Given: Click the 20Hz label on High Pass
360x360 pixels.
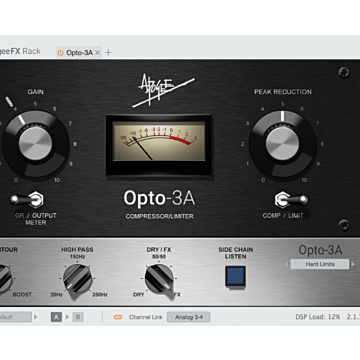Looking at the screenshot, I should point(55,295).
